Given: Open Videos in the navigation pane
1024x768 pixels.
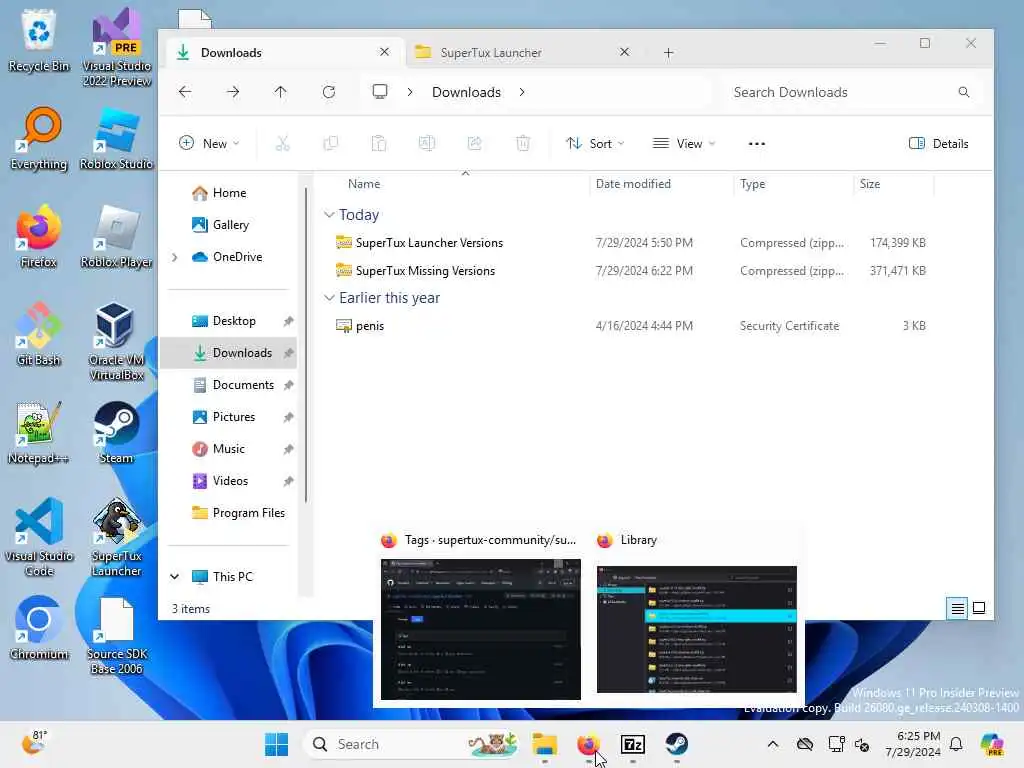Looking at the screenshot, I should [229, 481].
